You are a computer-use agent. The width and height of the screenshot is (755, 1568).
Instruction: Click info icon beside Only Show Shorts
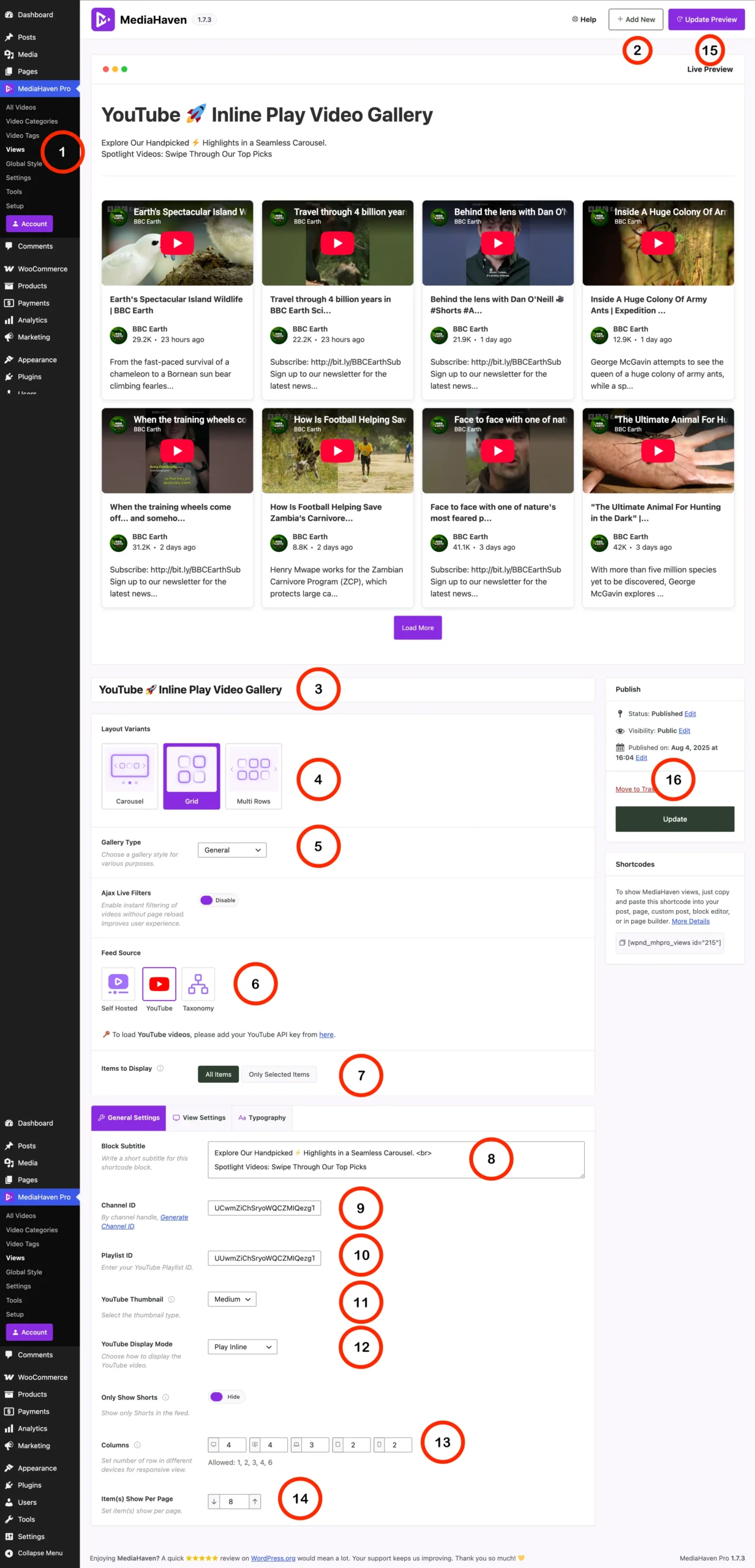165,1397
